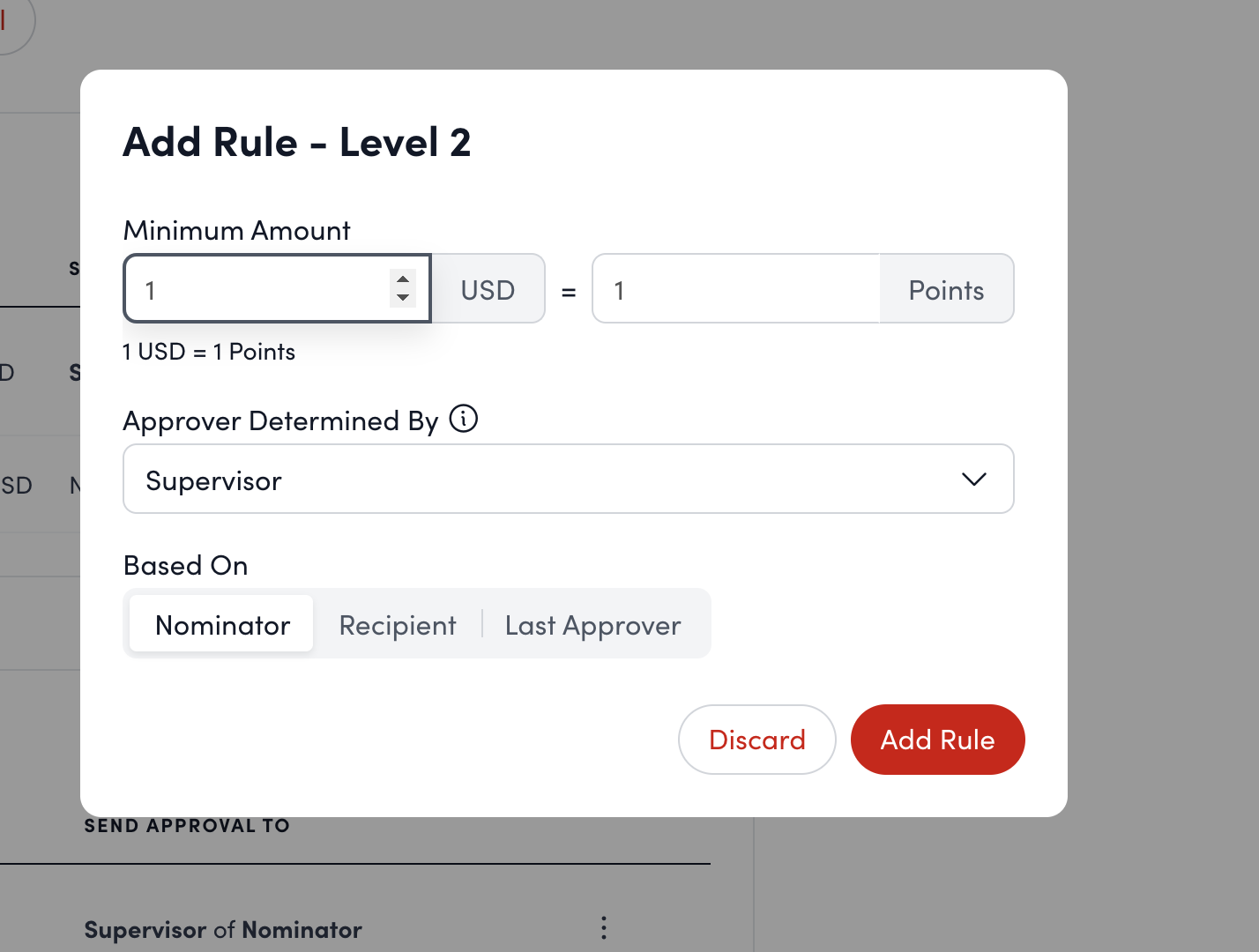
Task: Click the Points unit label
Action: click(946, 288)
